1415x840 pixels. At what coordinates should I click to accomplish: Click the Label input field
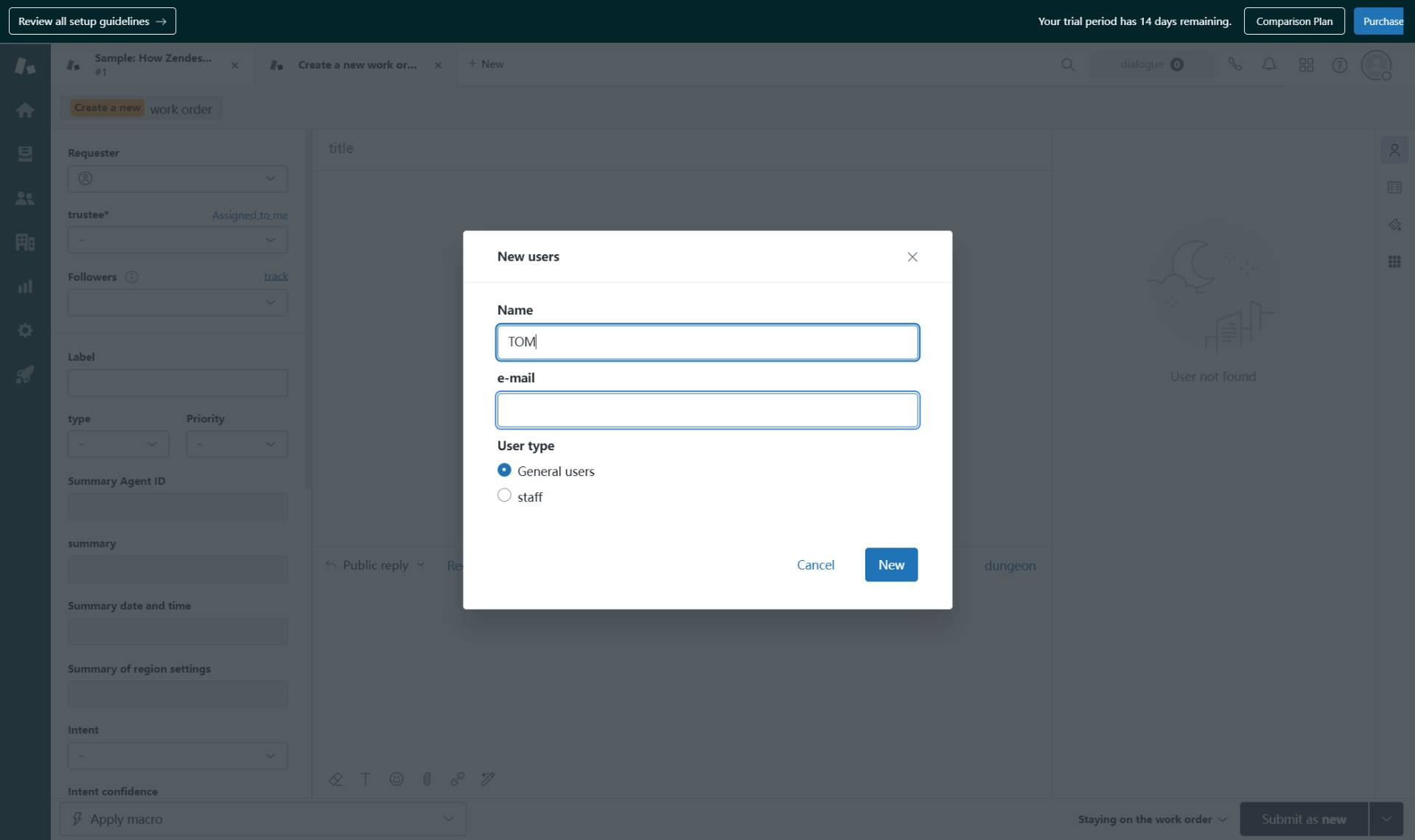(178, 383)
